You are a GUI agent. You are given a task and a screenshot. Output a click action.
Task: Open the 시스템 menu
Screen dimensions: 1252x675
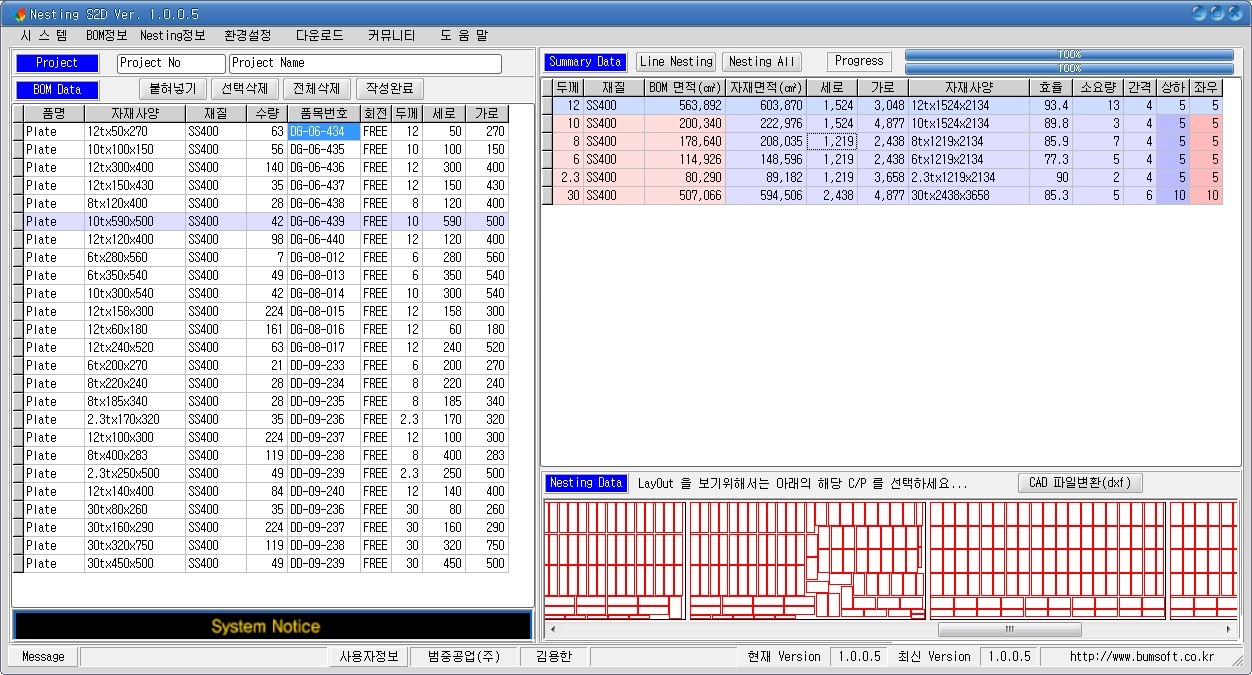click(44, 35)
